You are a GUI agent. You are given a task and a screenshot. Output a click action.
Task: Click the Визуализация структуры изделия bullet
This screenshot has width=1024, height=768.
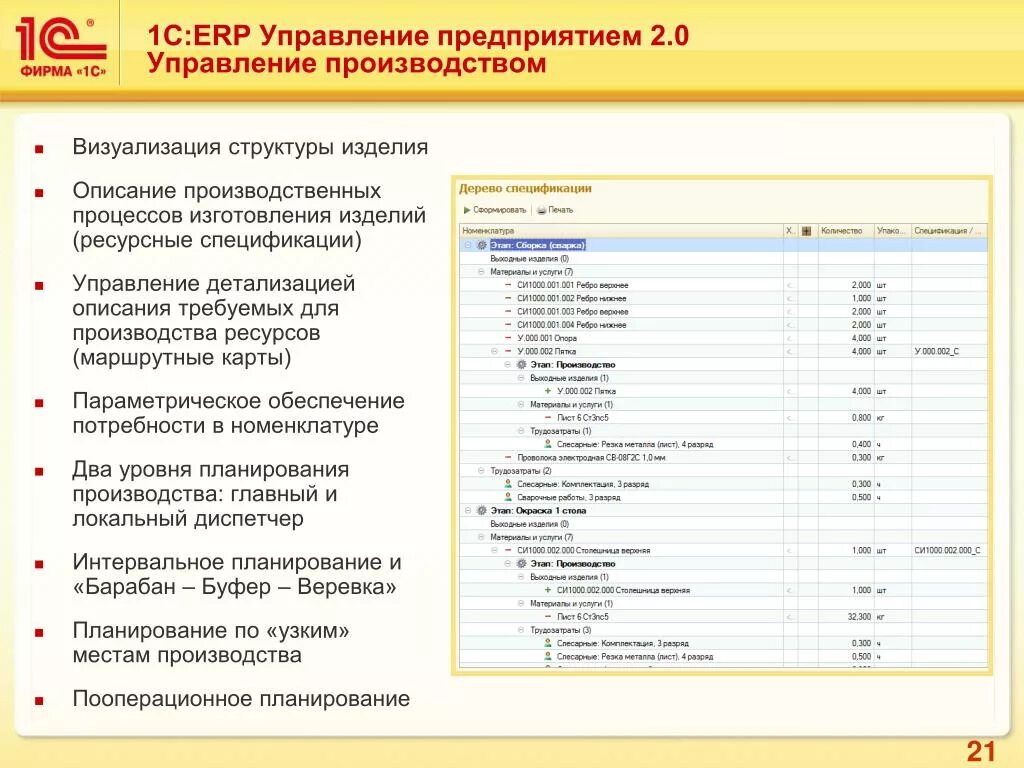[250, 147]
